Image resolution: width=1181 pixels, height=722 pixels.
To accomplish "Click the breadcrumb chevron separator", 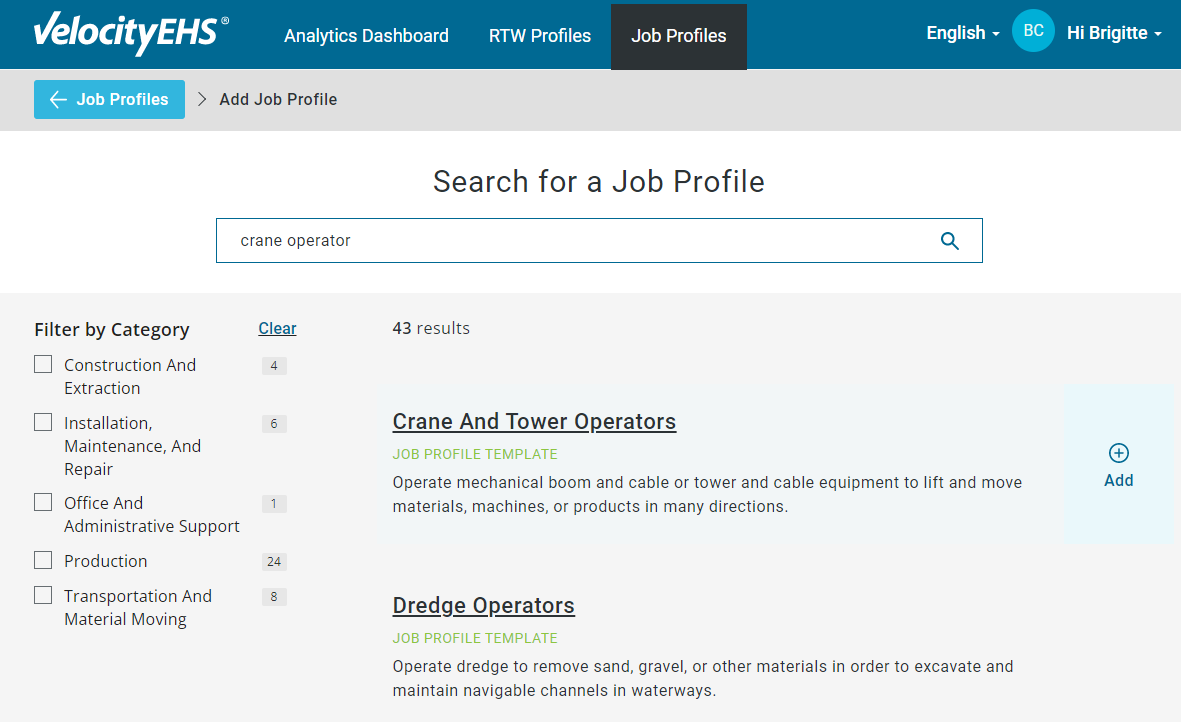I will tap(202, 99).
